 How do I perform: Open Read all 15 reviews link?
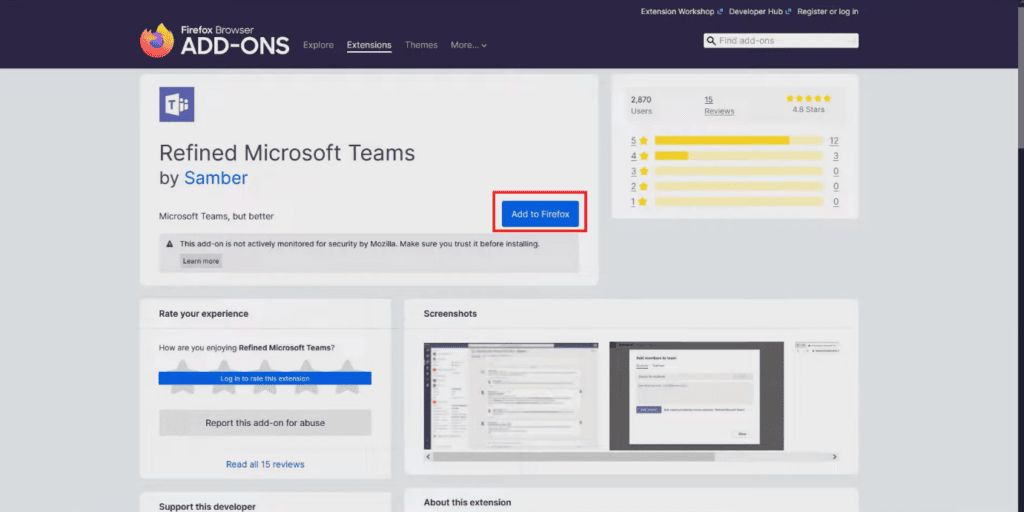click(x=265, y=464)
